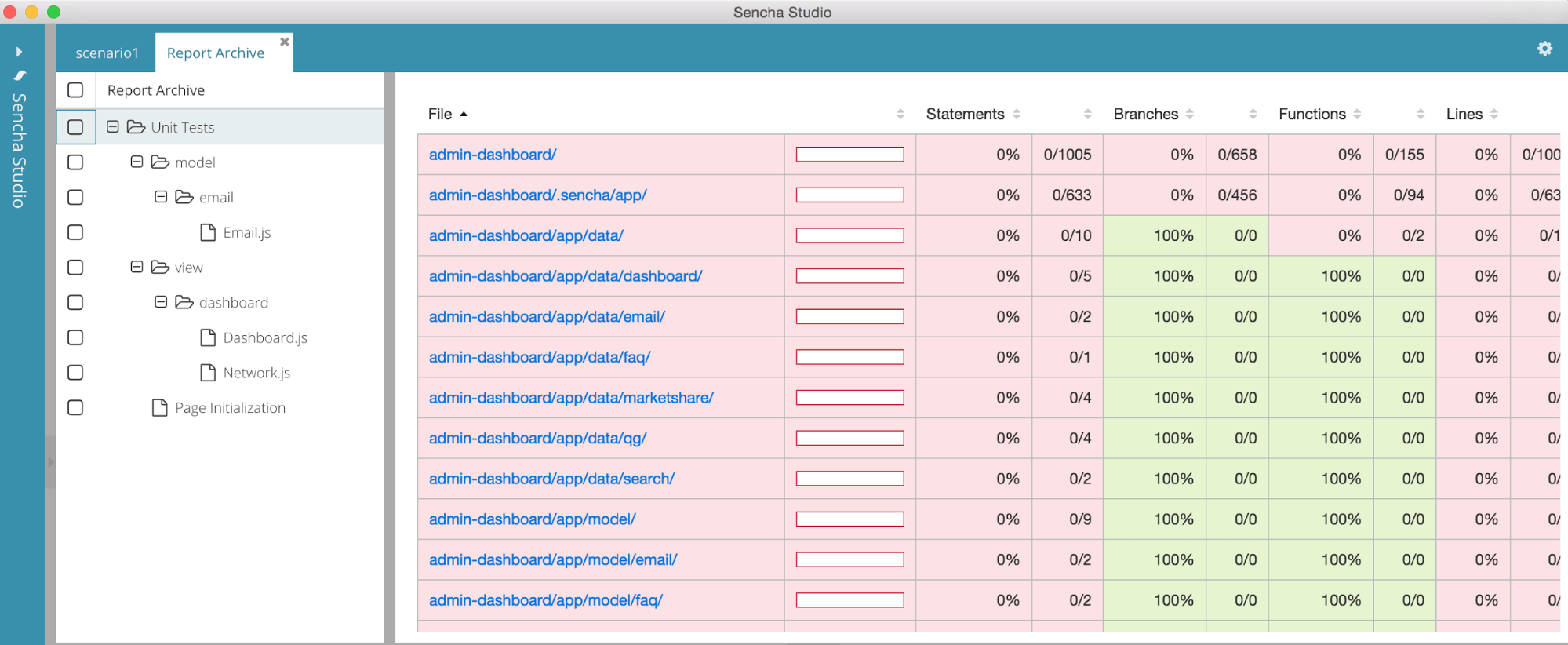Click sort arrows next to Branches header

click(x=1190, y=114)
